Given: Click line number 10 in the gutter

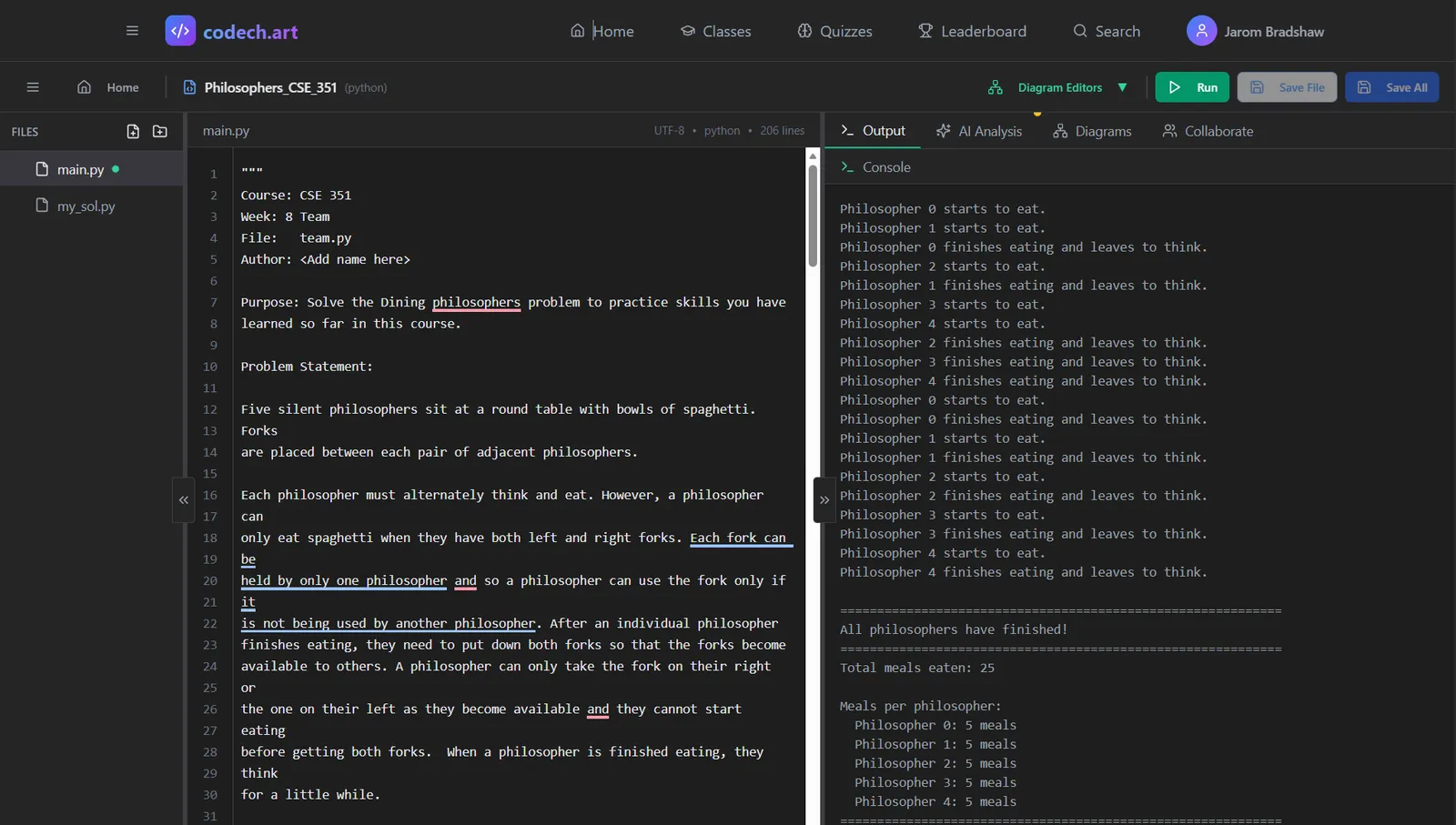Looking at the screenshot, I should click(x=210, y=367).
